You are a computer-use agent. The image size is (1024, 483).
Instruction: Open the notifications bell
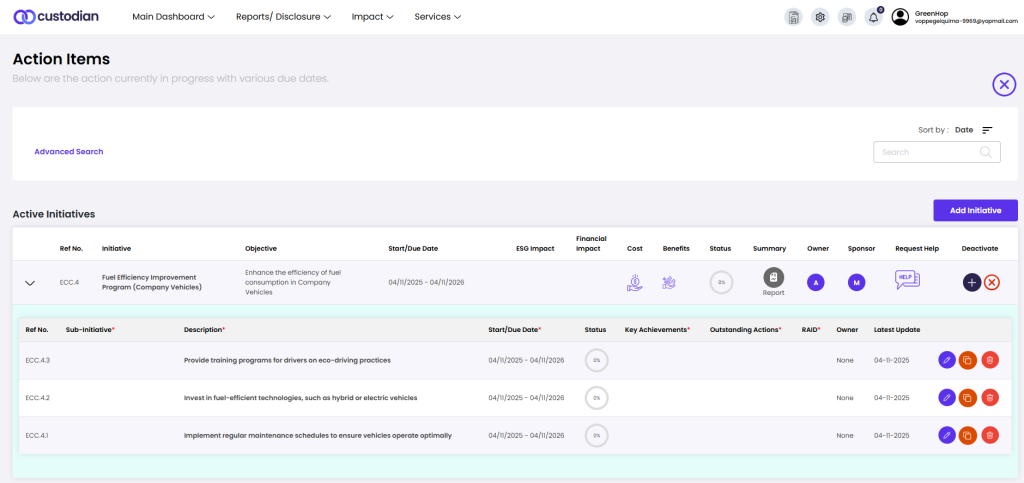coord(873,17)
